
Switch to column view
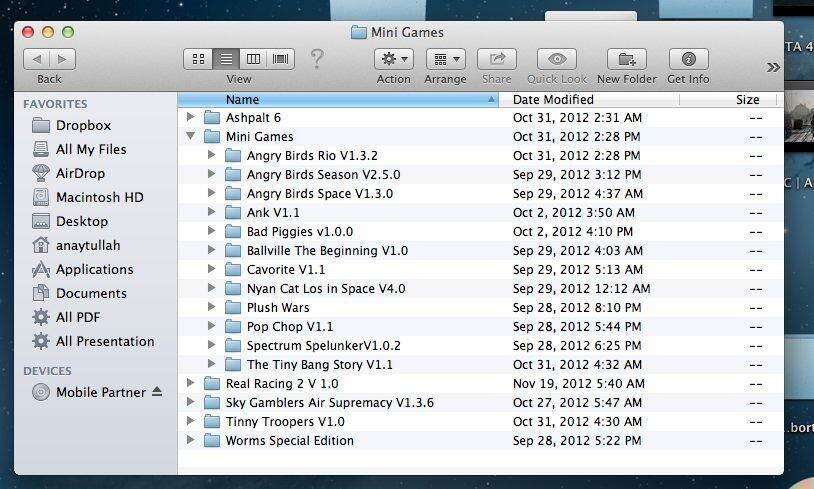click(x=253, y=59)
